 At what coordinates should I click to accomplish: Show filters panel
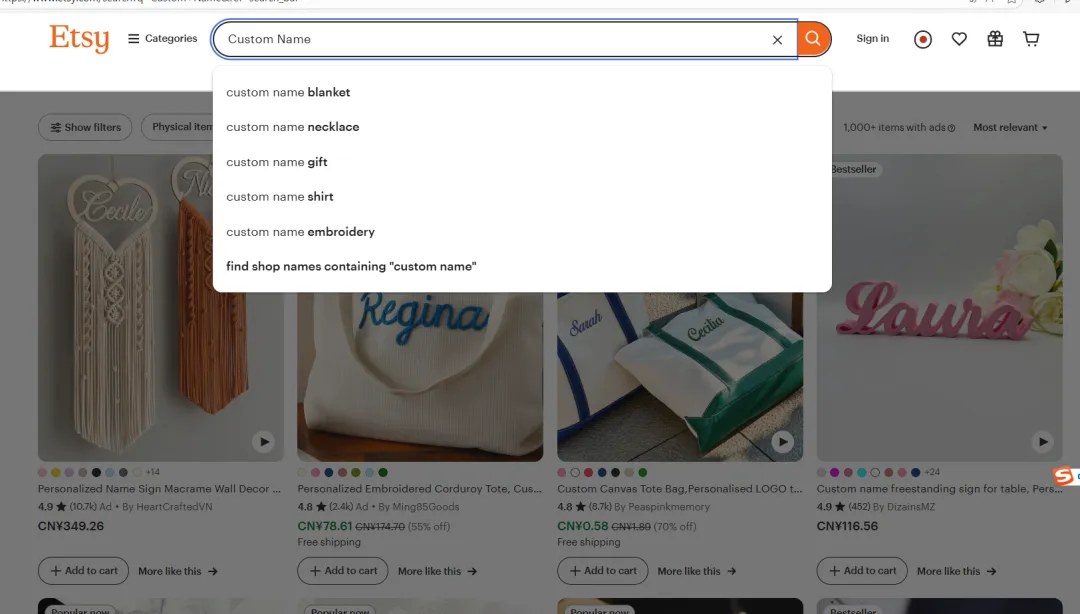point(86,128)
